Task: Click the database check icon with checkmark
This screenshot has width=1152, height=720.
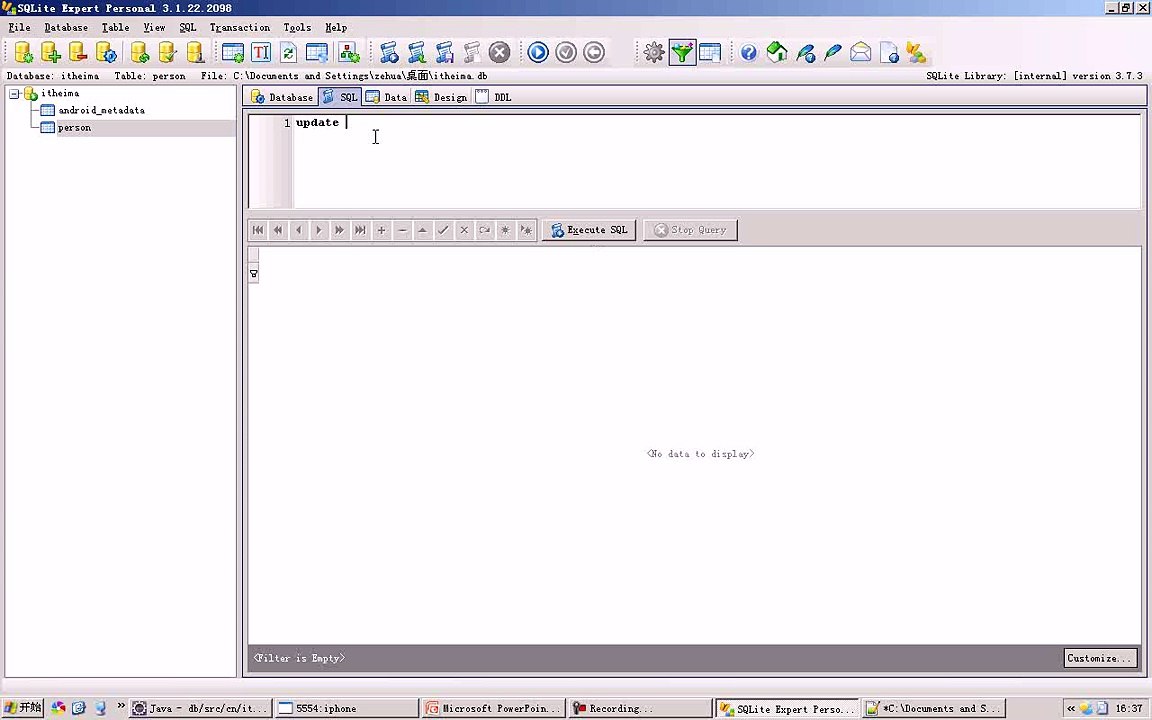Action: point(168,52)
